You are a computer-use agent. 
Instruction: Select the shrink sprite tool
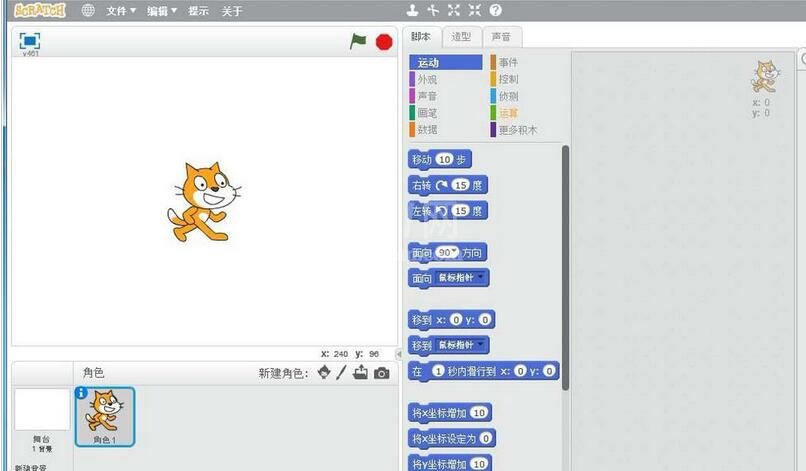pyautogui.click(x=474, y=10)
